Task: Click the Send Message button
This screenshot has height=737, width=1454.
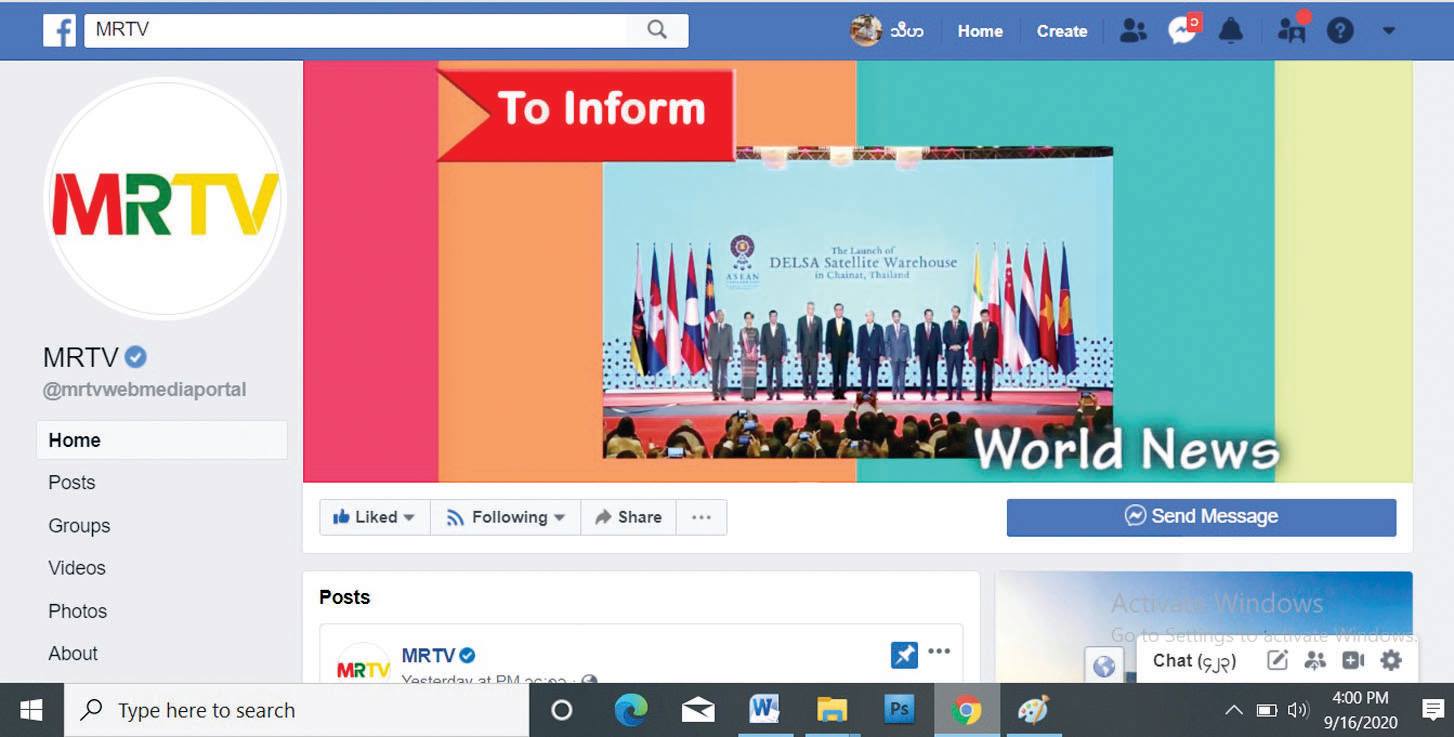Action: [1201, 517]
